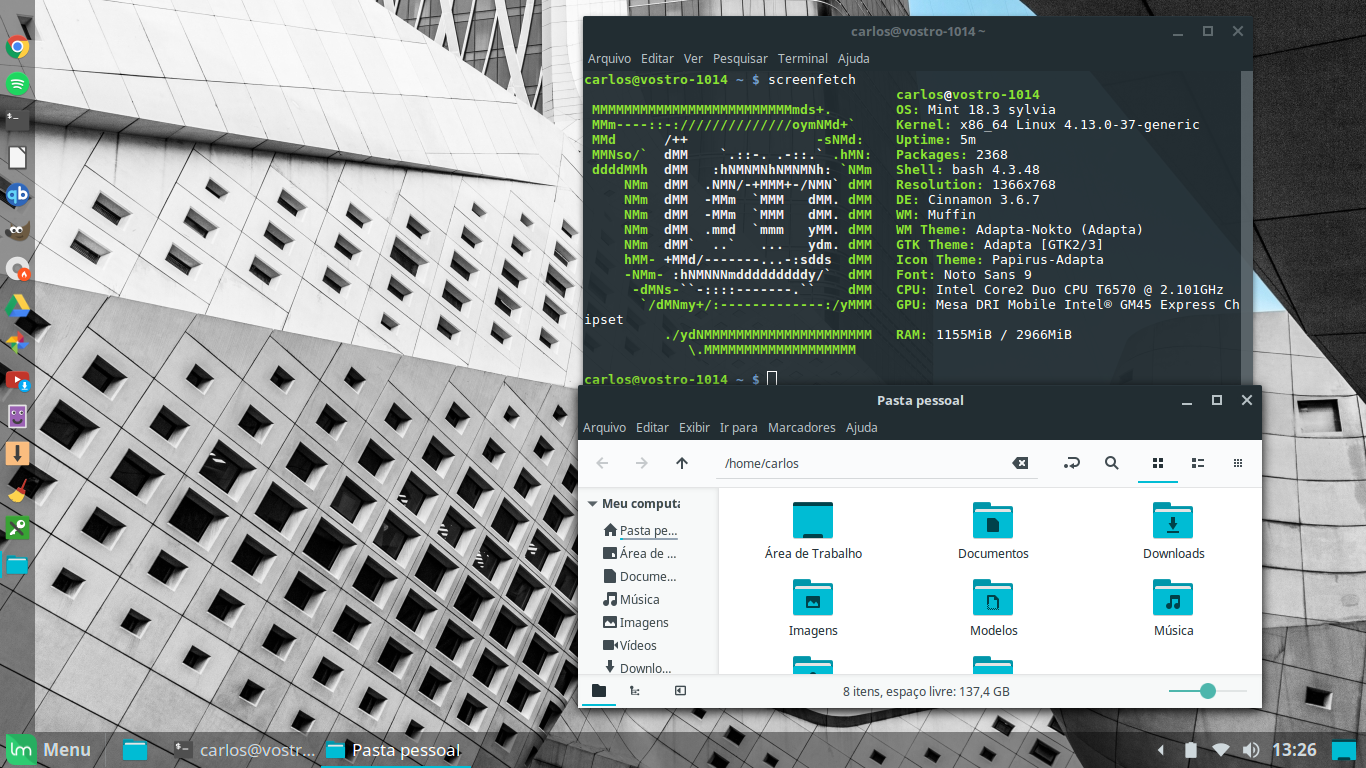Hide the sidebar in the file manager

coord(680,691)
